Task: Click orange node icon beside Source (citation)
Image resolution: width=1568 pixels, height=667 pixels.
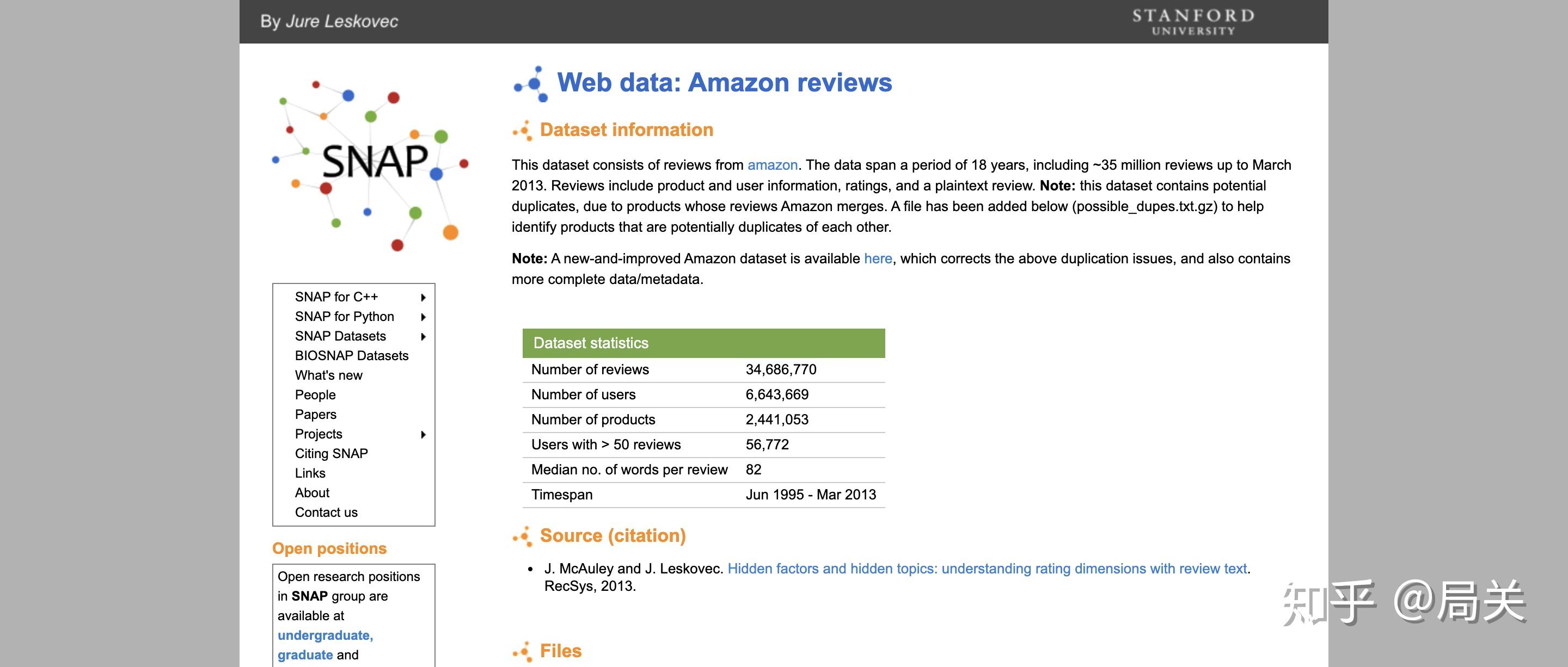Action: pos(523,536)
